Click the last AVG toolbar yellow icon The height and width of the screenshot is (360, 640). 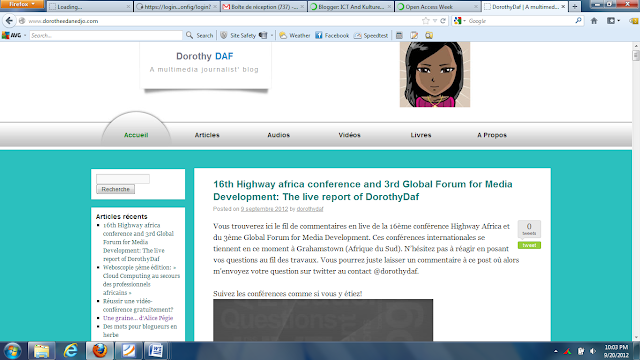[429, 36]
